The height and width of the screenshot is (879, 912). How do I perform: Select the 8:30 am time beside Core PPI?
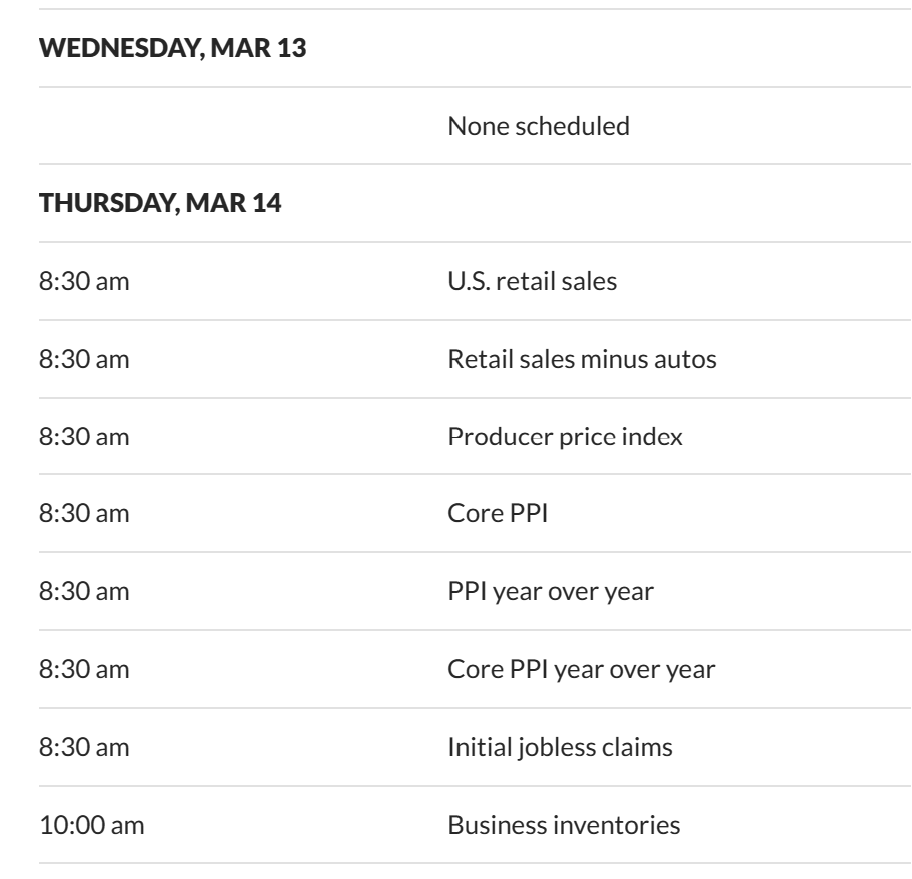click(83, 515)
